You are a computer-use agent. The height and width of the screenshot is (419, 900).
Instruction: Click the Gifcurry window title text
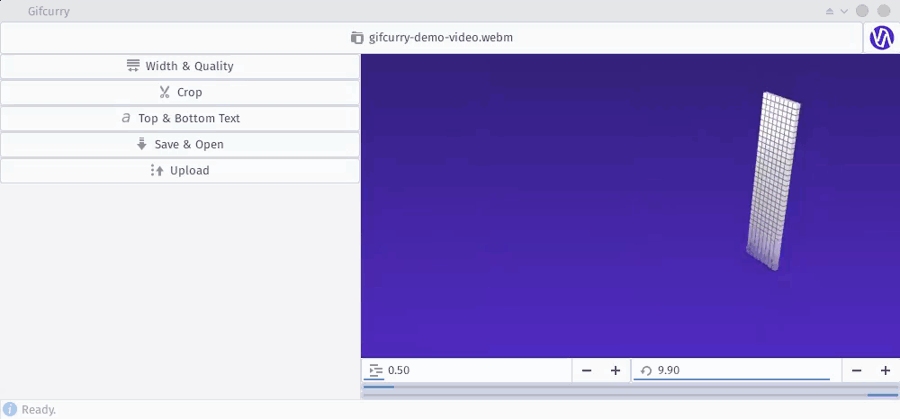tap(49, 11)
